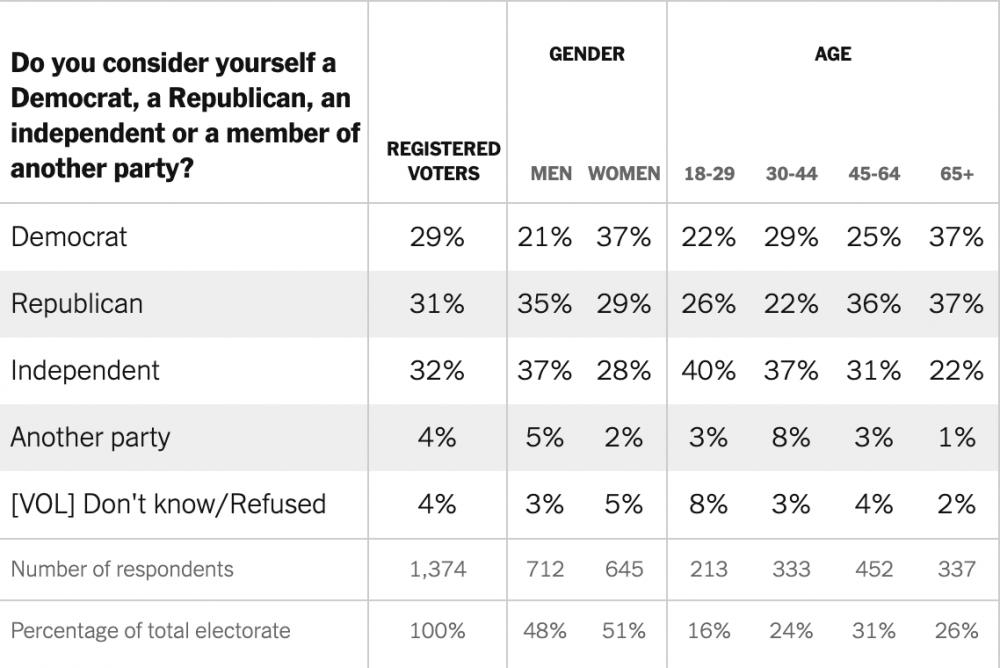Select the Independent row label
The height and width of the screenshot is (668, 1000).
click(85, 370)
